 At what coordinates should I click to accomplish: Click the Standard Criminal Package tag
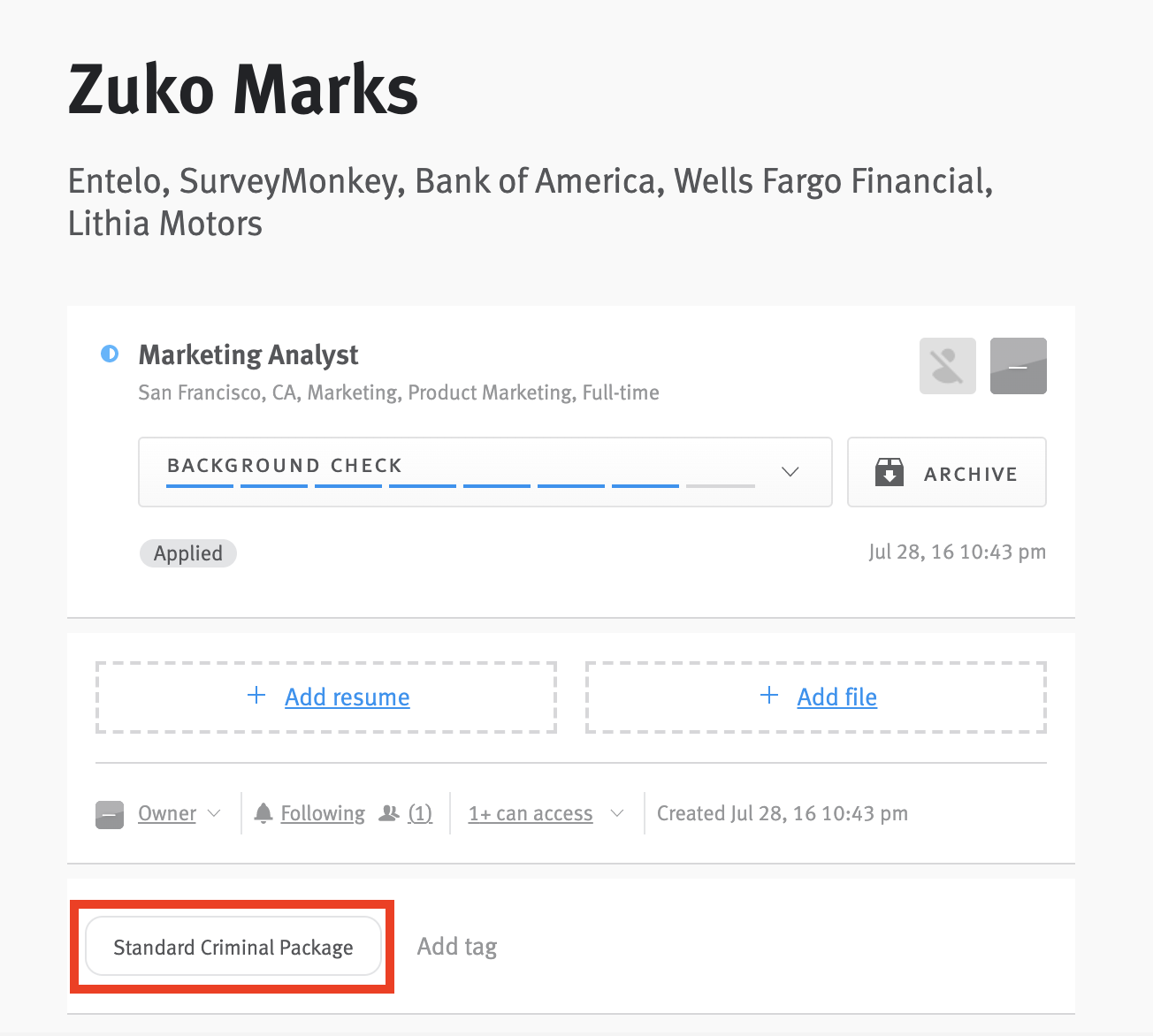[233, 948]
